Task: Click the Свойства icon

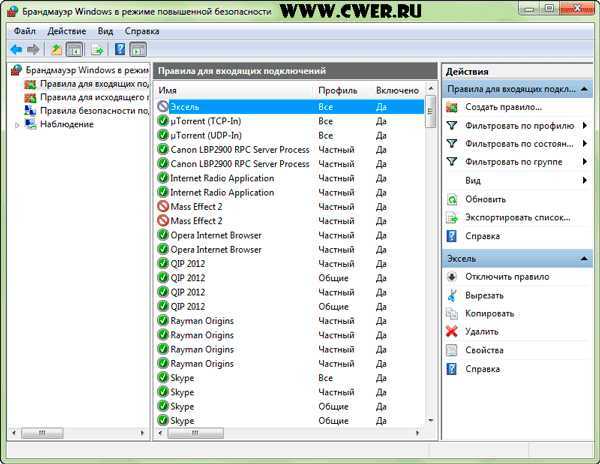Action: coord(452,350)
